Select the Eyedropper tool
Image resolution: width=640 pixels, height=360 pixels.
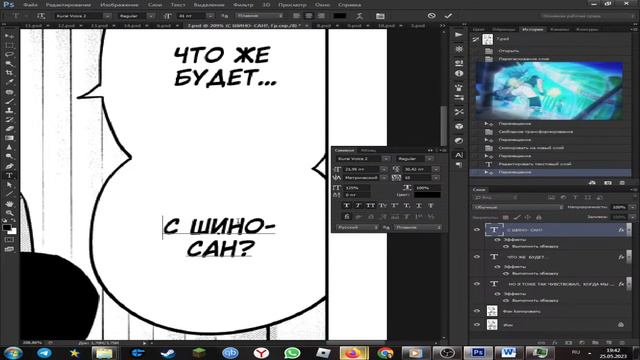(9, 82)
